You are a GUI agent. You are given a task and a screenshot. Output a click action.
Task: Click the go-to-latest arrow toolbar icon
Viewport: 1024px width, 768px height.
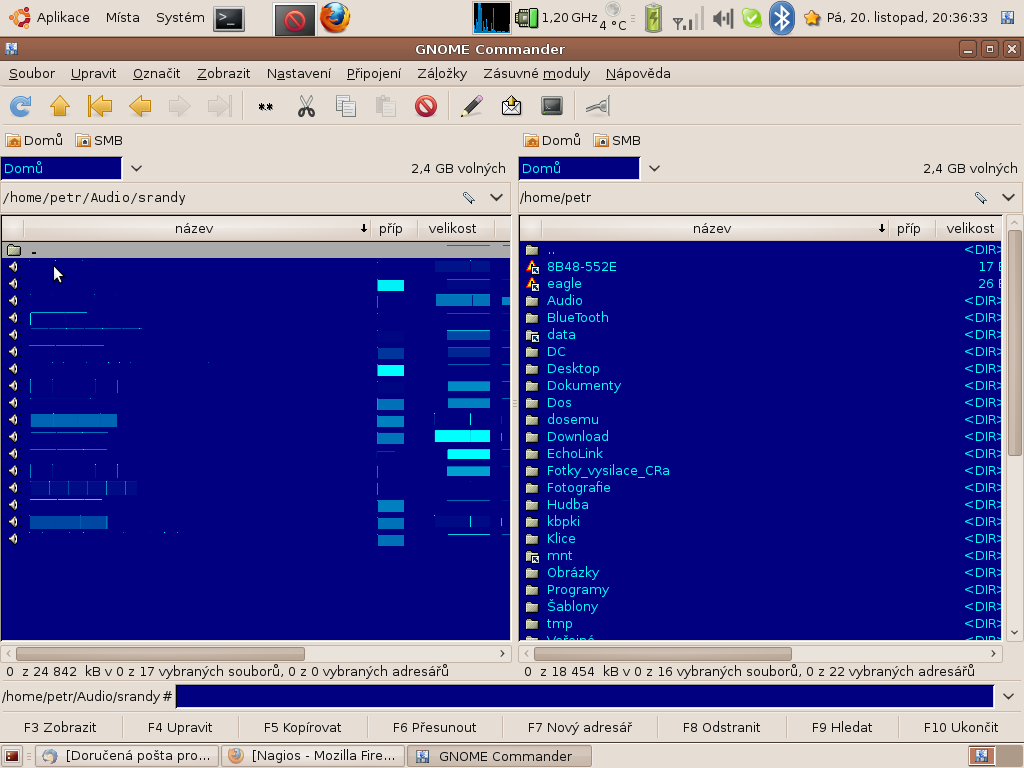(219, 106)
